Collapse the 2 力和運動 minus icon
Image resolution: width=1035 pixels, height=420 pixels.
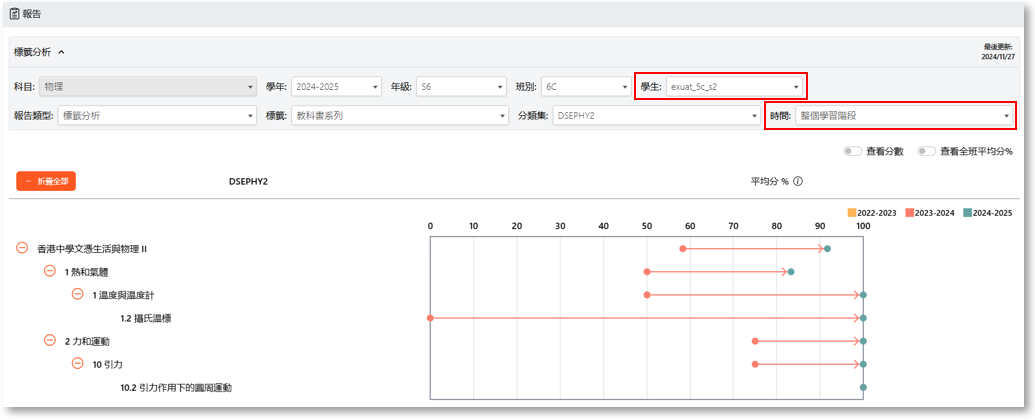coord(49,341)
